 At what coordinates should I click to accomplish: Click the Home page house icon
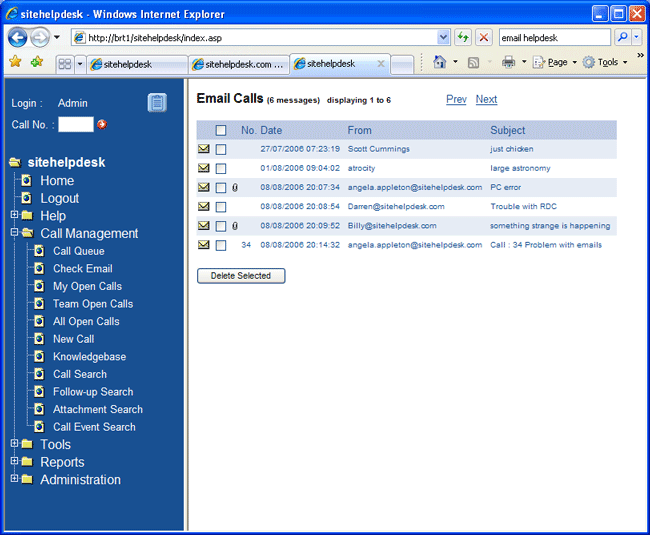(x=440, y=62)
